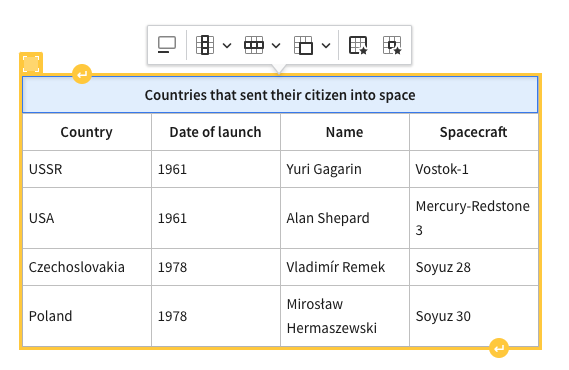The width and height of the screenshot is (569, 370).
Task: Click the USA cell
Action: point(87,218)
